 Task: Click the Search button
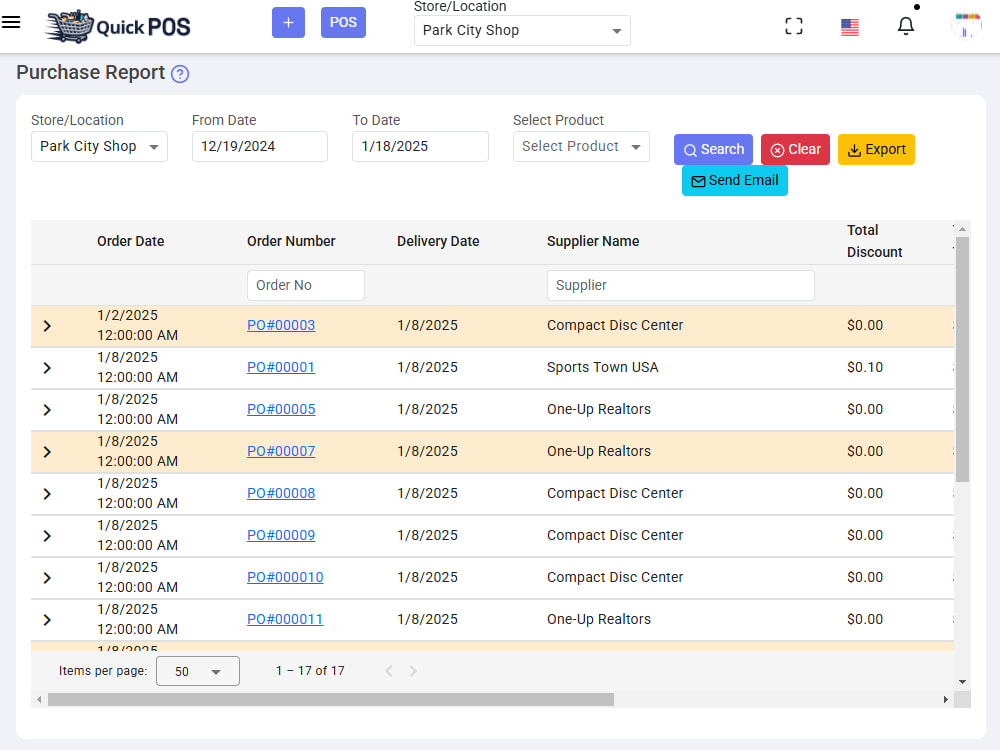[x=713, y=149]
